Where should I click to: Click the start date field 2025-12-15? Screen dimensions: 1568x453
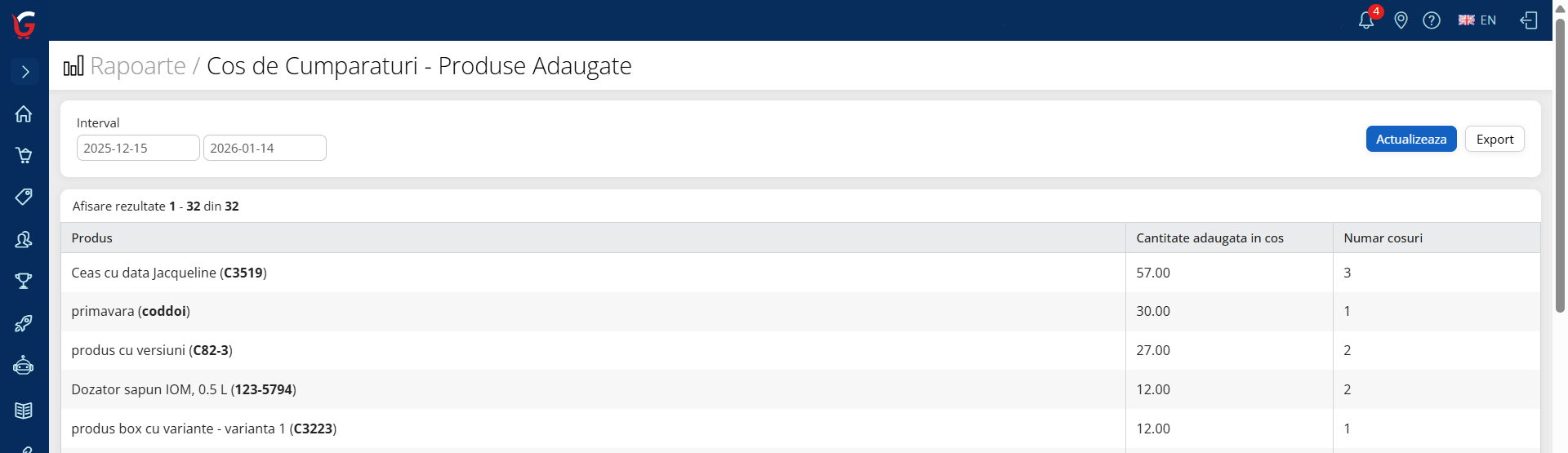tap(138, 148)
